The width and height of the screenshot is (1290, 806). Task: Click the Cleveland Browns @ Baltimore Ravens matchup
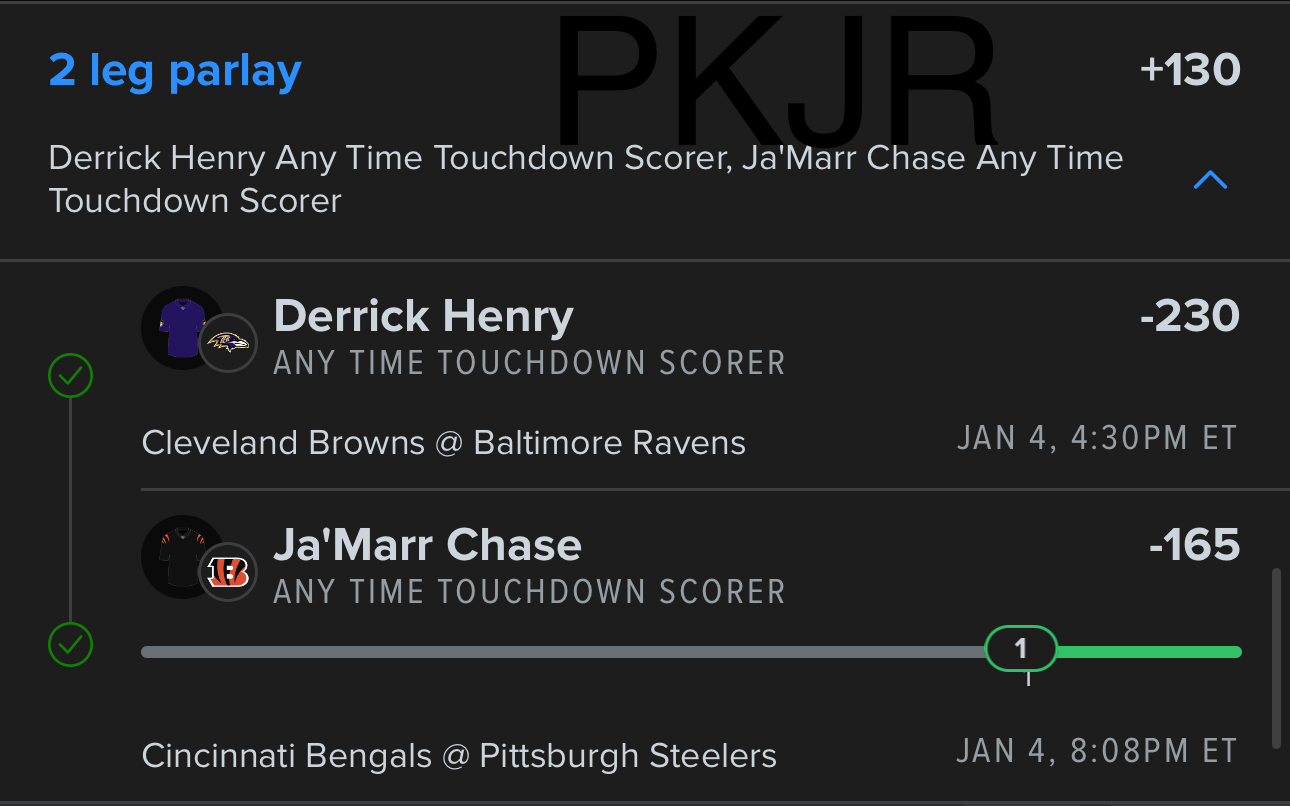pos(443,442)
